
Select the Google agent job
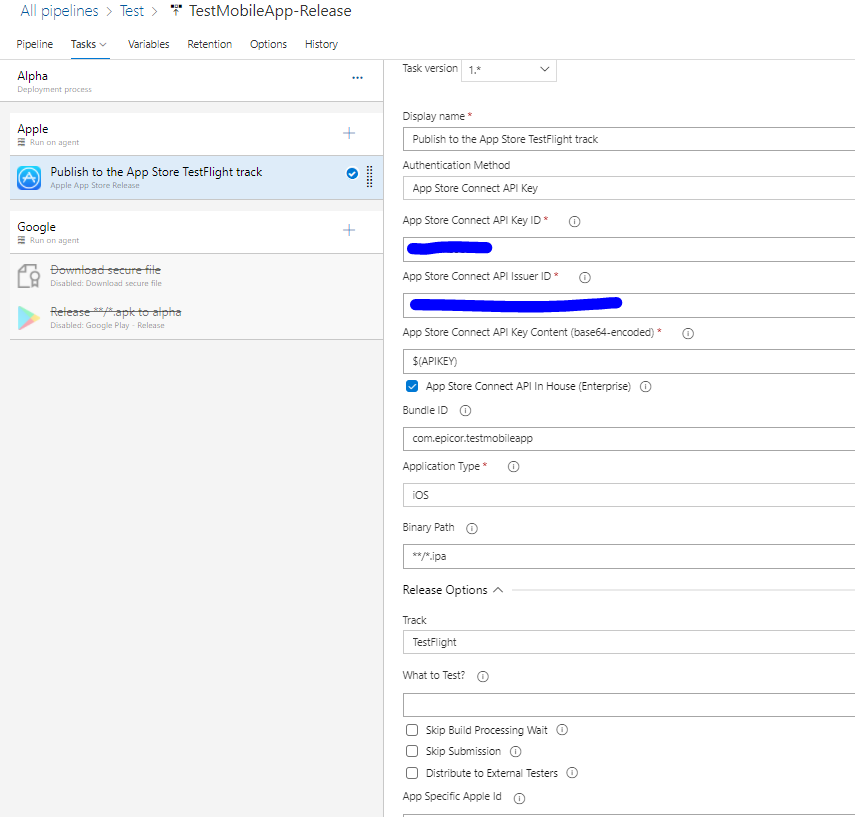196,232
